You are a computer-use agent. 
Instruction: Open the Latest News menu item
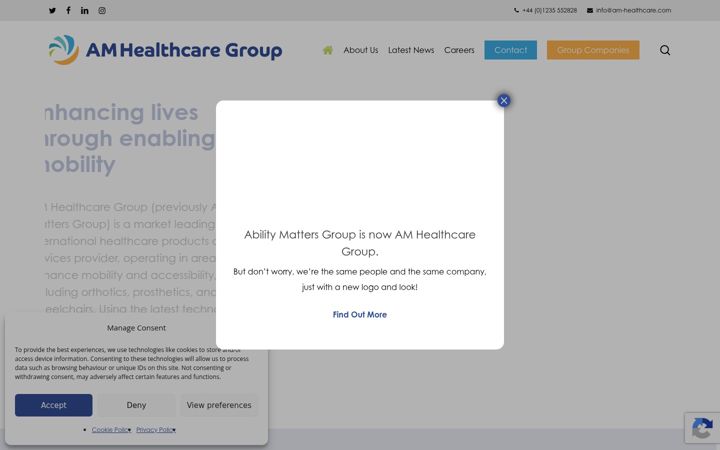click(411, 50)
